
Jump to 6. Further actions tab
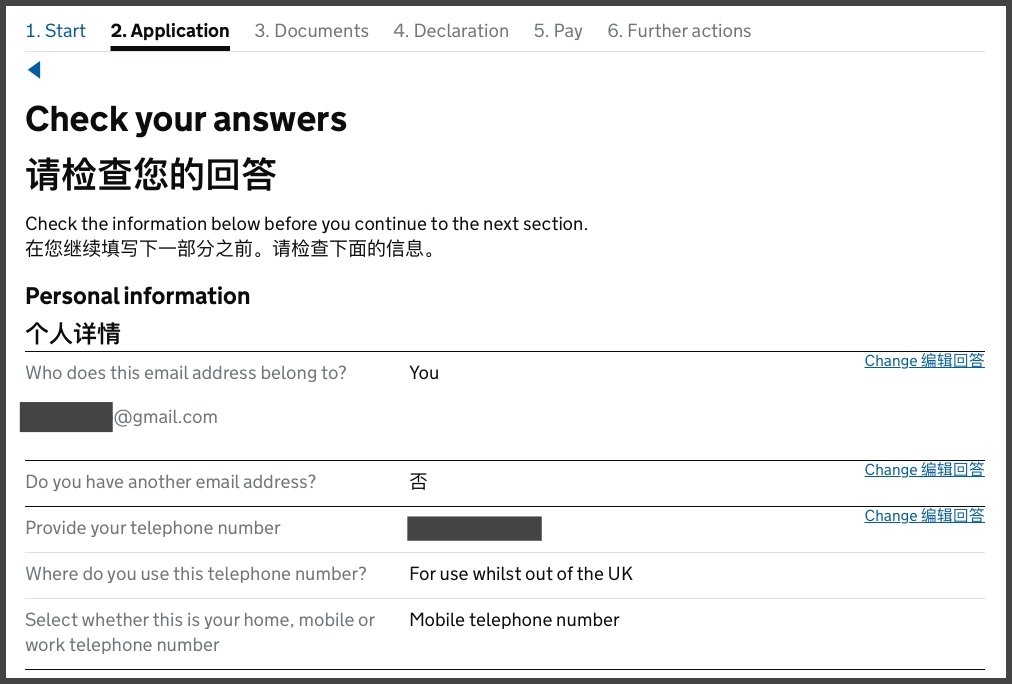click(679, 31)
